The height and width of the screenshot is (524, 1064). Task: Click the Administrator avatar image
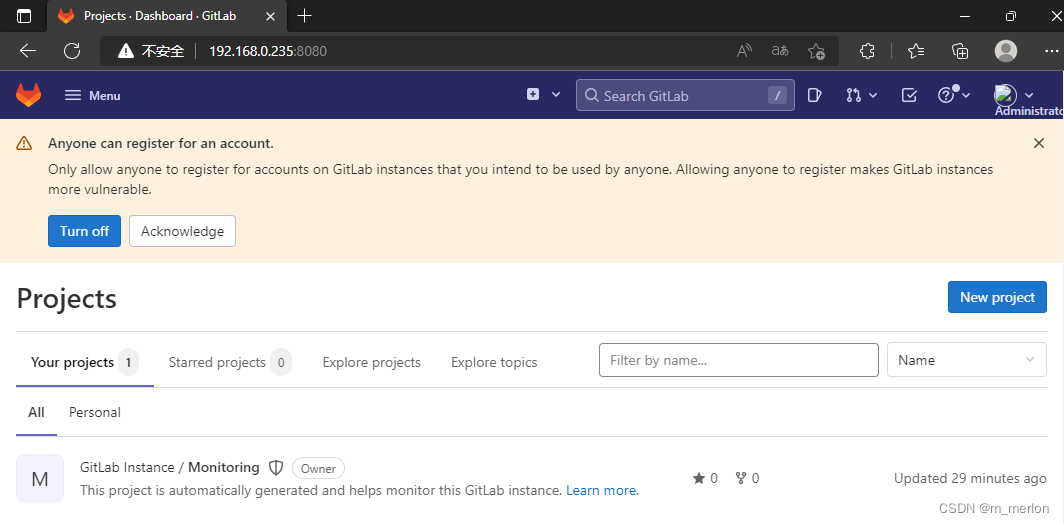1005,94
